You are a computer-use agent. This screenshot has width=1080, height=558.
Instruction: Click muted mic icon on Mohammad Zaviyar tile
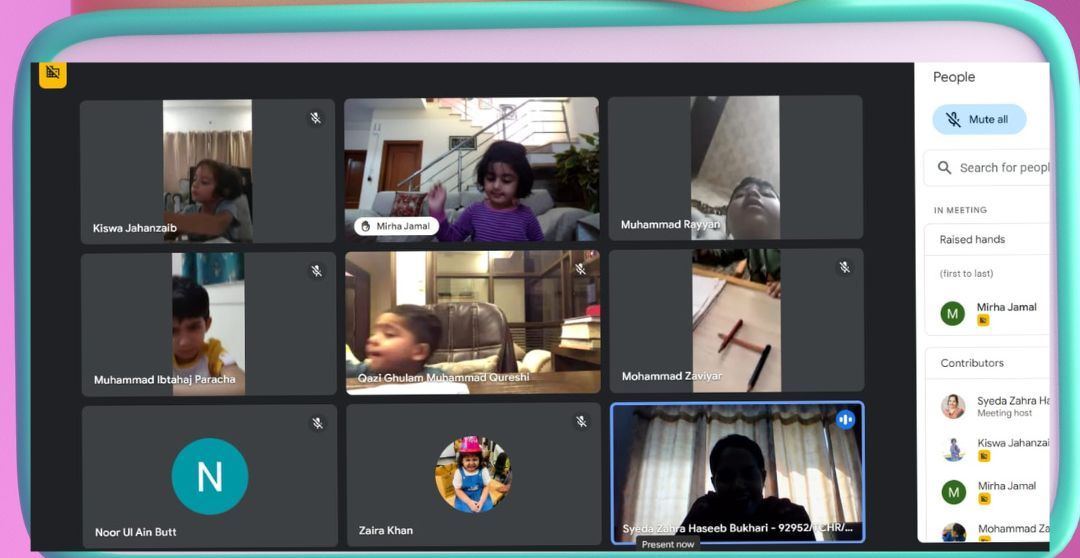point(844,267)
